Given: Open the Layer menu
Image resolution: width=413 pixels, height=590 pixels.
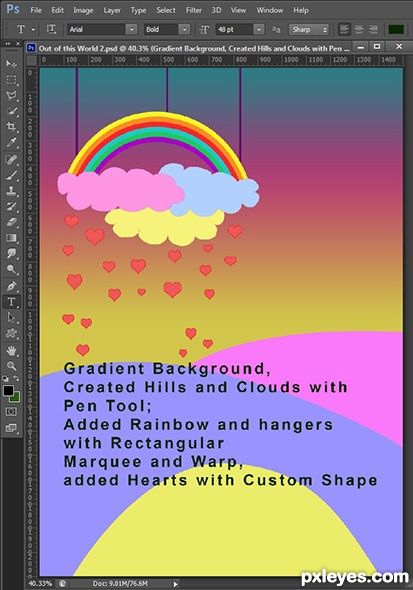Looking at the screenshot, I should pos(112,10).
